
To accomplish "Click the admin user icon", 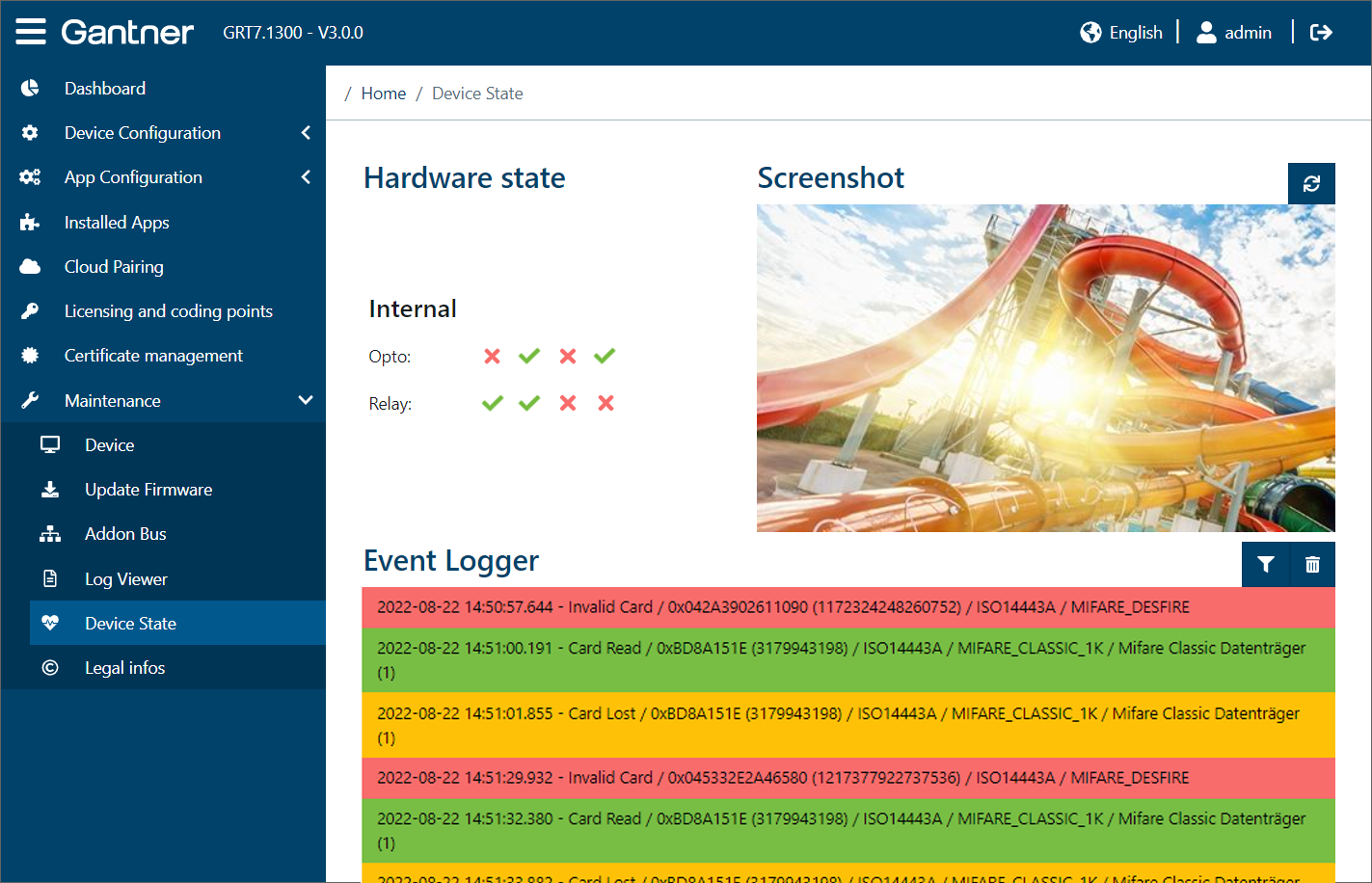I will click(x=1206, y=33).
